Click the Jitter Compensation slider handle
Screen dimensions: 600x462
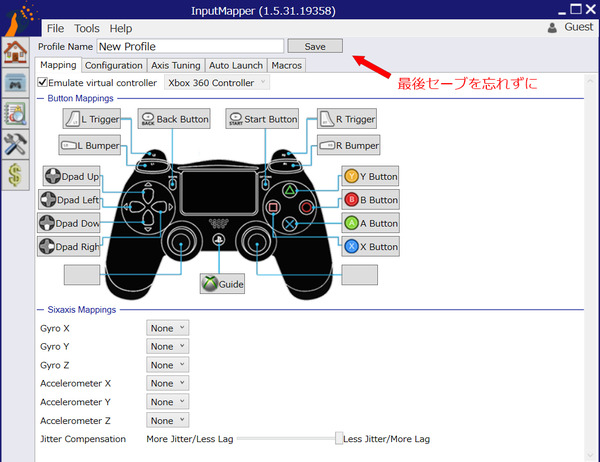click(x=339, y=438)
